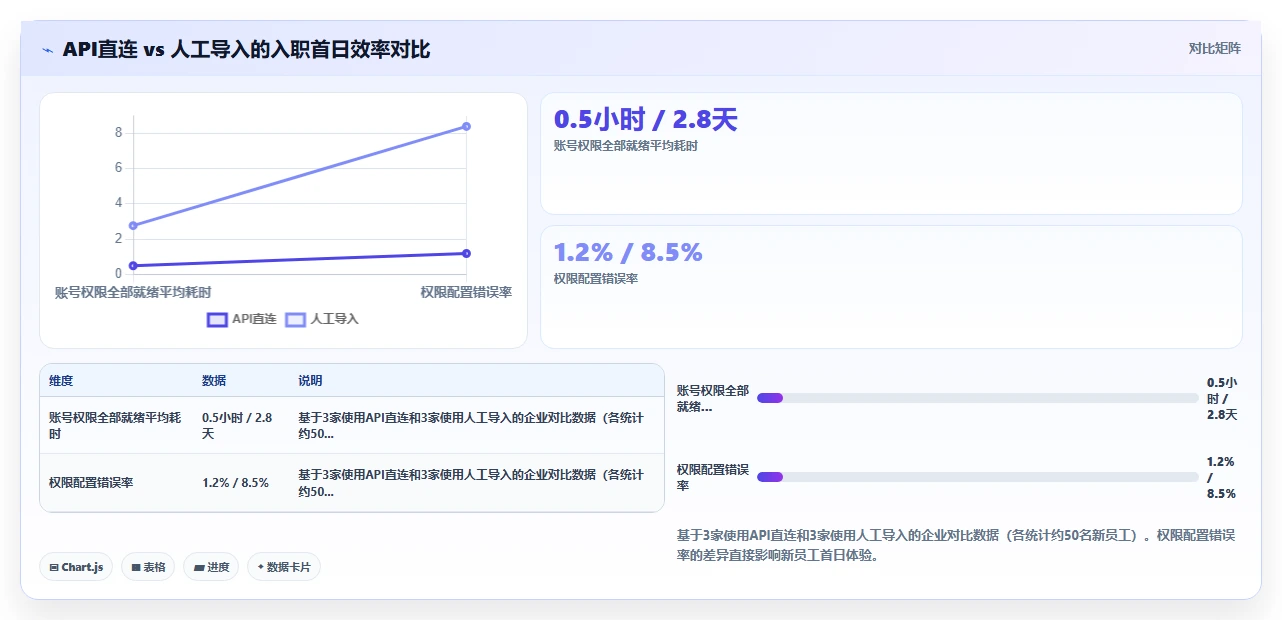1282x620 pixels.
Task: Click the card caption 账号权限全部就绪平均耗时
Action: pyautogui.click(x=625, y=146)
